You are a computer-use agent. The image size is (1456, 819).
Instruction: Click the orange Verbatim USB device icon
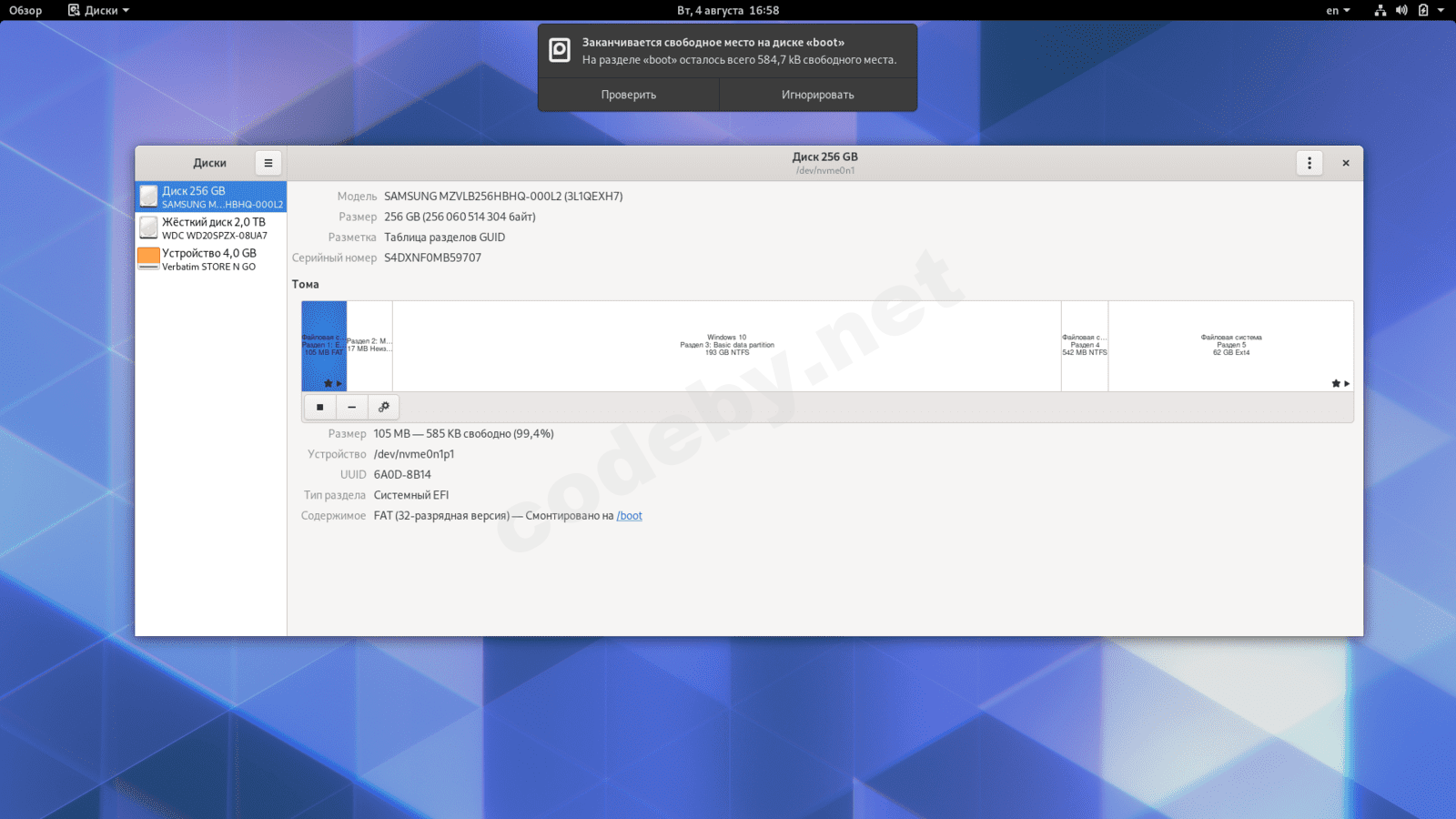[x=148, y=259]
